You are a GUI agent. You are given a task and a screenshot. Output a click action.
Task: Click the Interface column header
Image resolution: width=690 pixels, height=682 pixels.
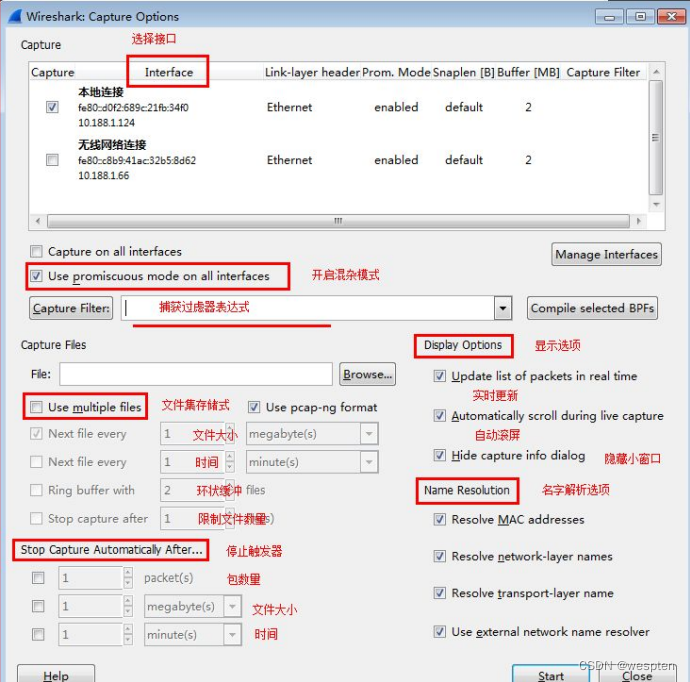pyautogui.click(x=169, y=72)
